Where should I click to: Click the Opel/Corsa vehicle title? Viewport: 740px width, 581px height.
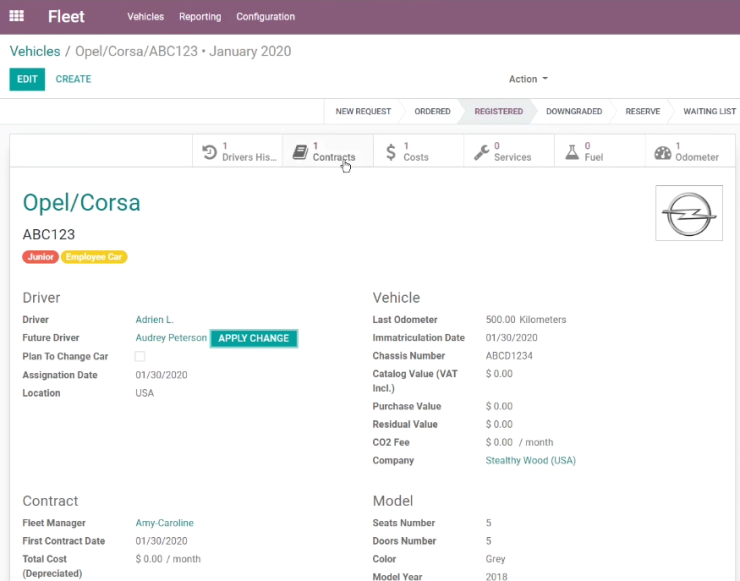81,203
